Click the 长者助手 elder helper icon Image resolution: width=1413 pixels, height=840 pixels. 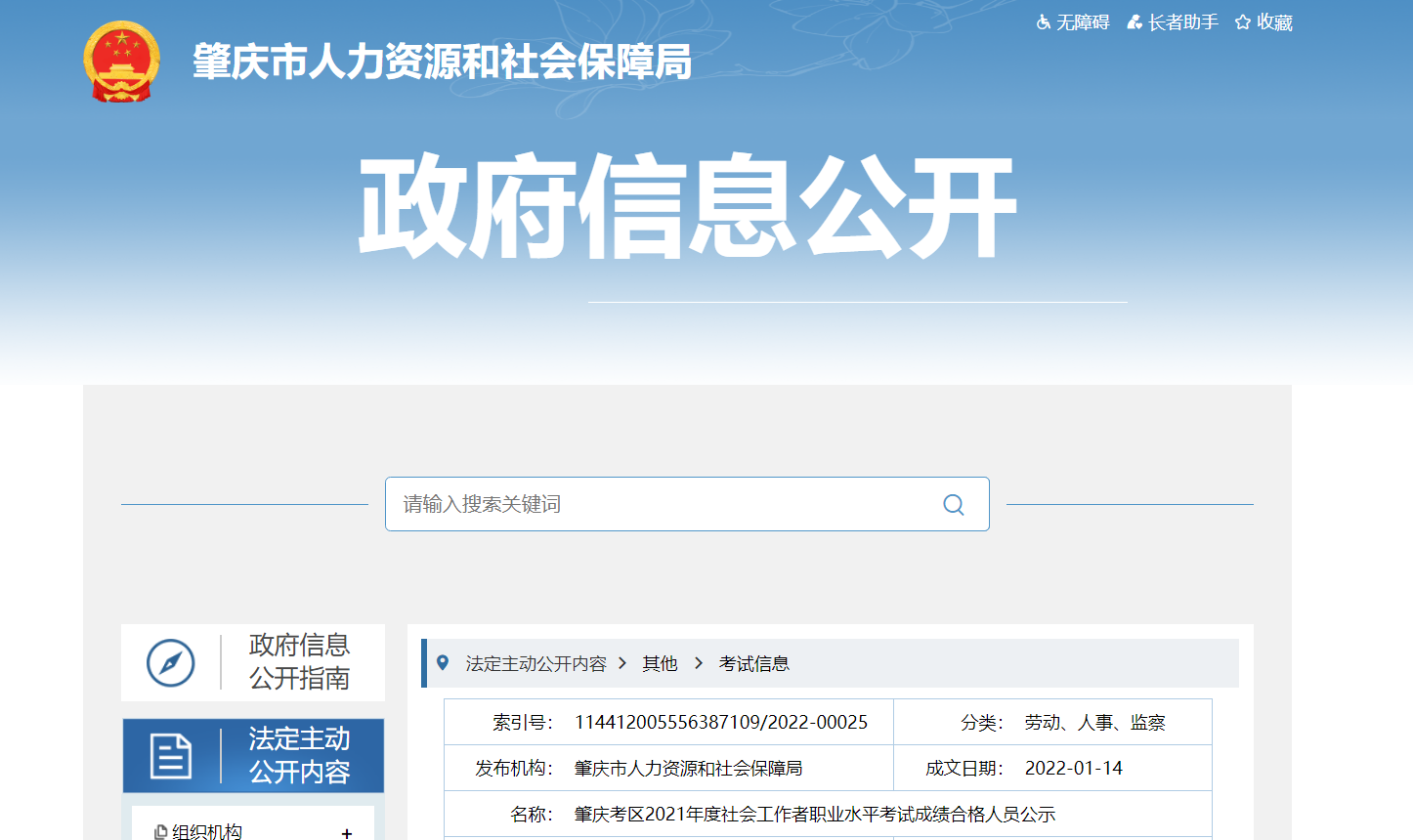click(1135, 22)
